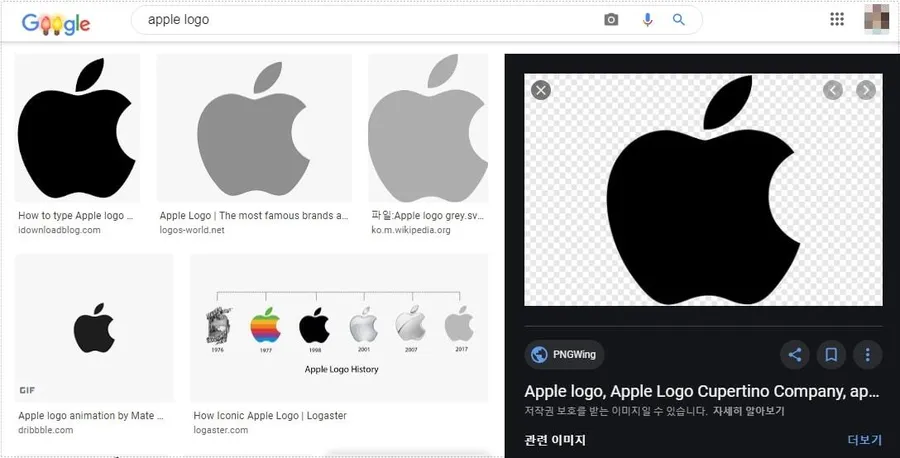Open the black Apple logo idownloadblog thumbnail
The width and height of the screenshot is (900, 458).
[77, 128]
